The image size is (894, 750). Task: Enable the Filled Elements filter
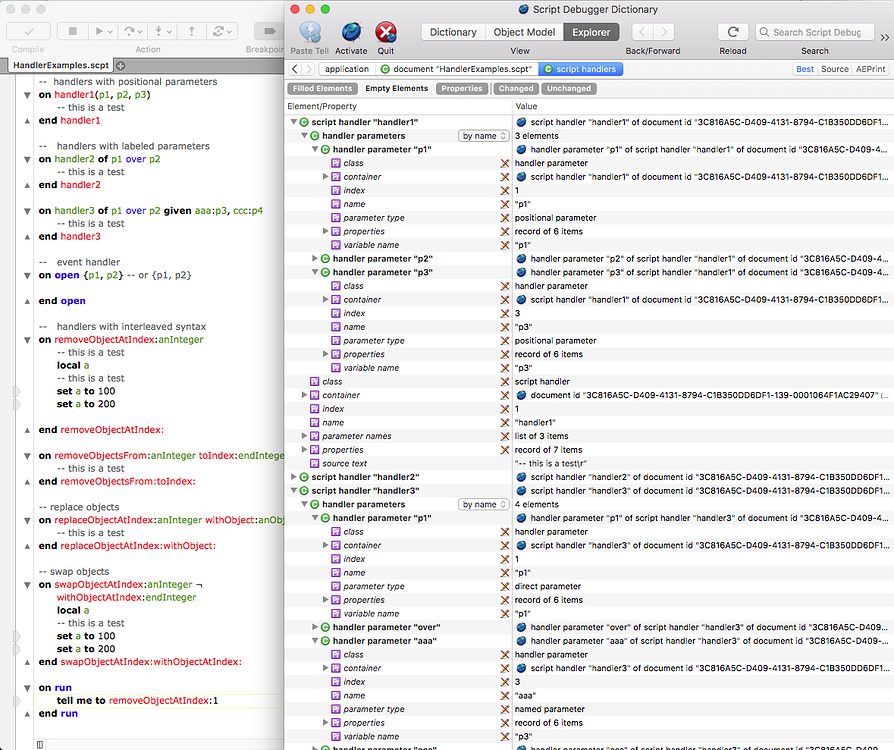(322, 88)
